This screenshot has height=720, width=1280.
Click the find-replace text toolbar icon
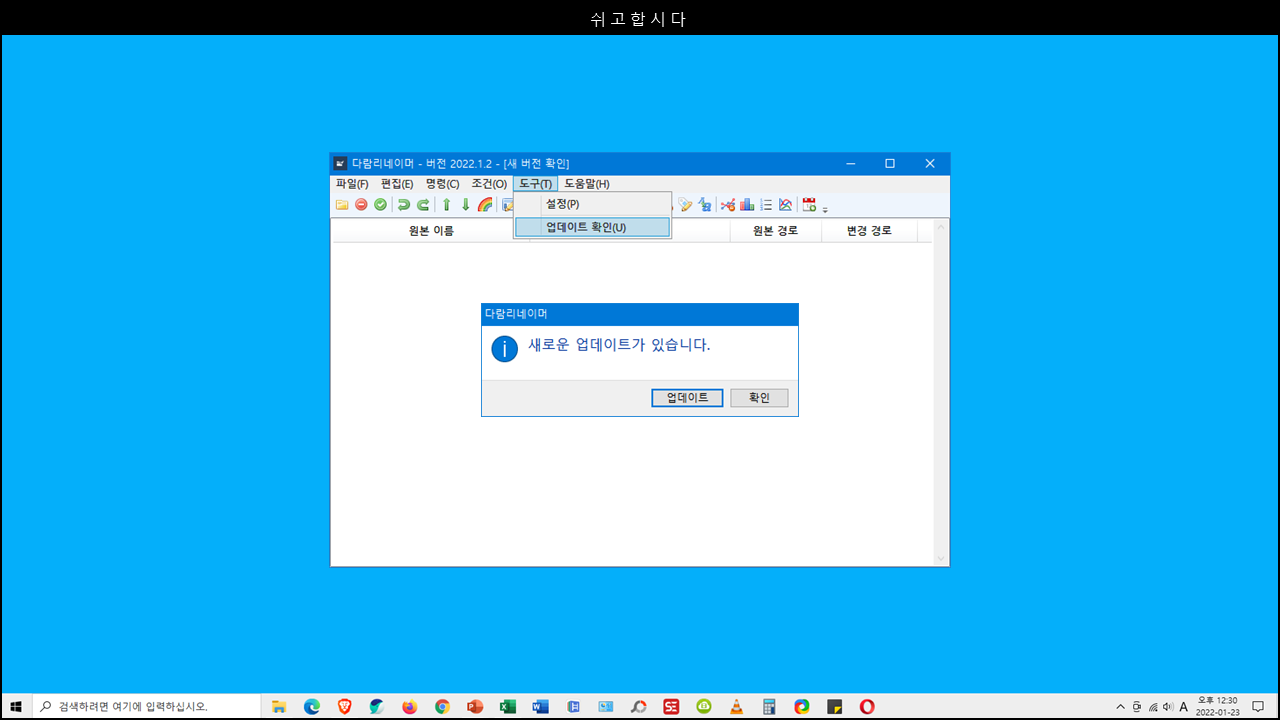[x=704, y=205]
